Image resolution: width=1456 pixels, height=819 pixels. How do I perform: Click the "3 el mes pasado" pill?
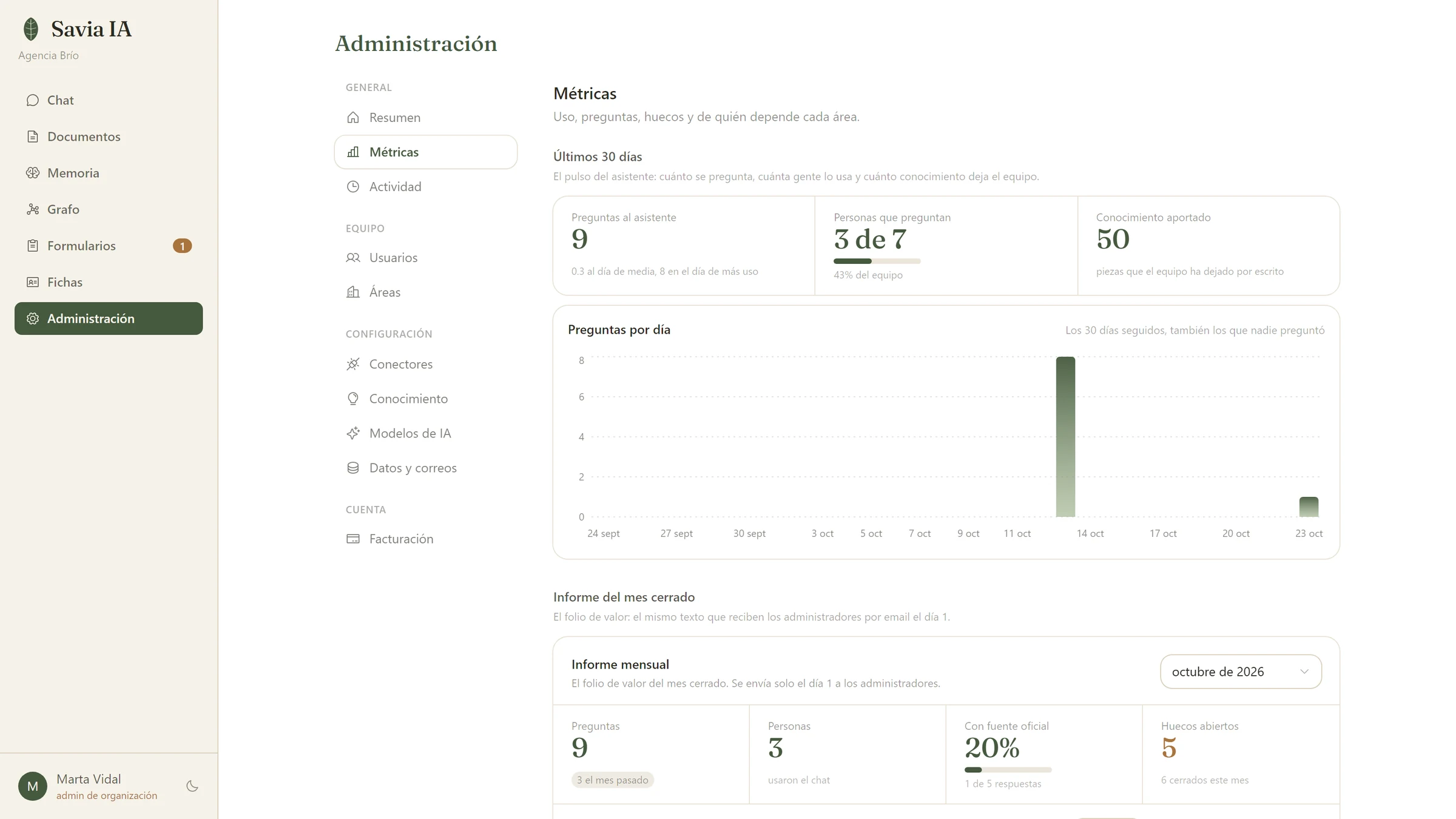click(613, 780)
